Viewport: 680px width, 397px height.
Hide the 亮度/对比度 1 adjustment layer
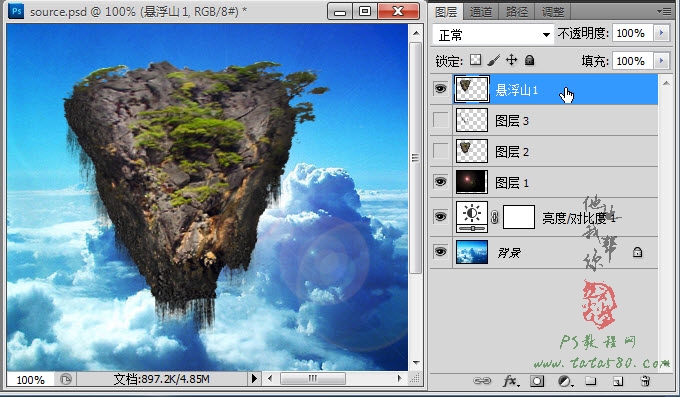(x=440, y=216)
